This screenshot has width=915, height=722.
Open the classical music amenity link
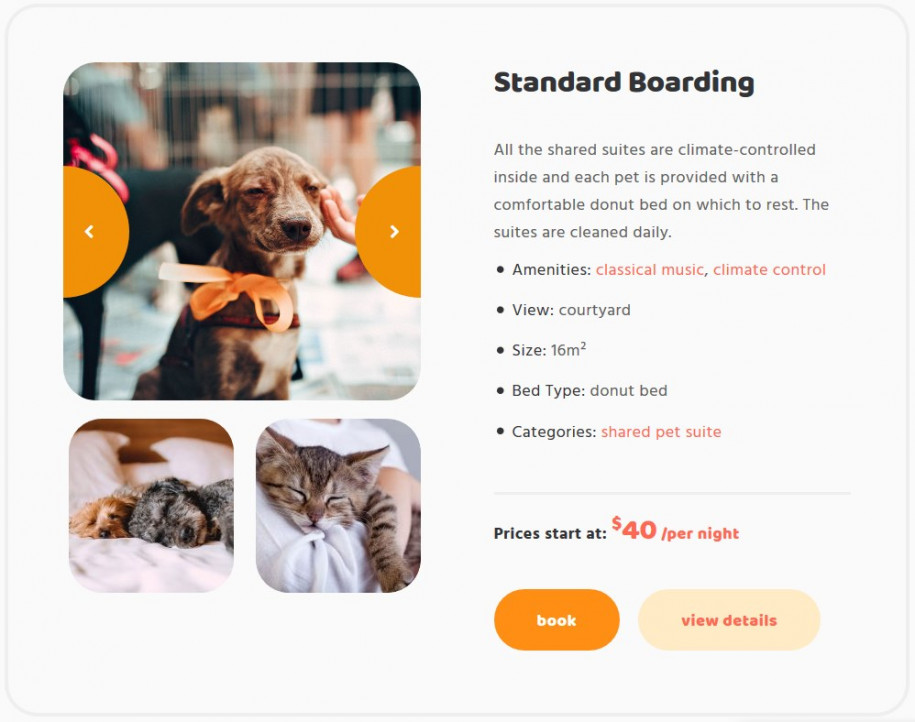649,269
